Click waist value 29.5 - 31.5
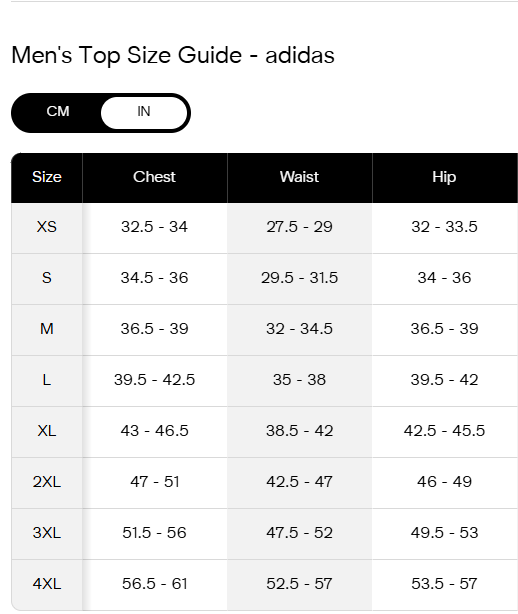Image resolution: width=518 pixels, height=614 pixels. (300, 278)
